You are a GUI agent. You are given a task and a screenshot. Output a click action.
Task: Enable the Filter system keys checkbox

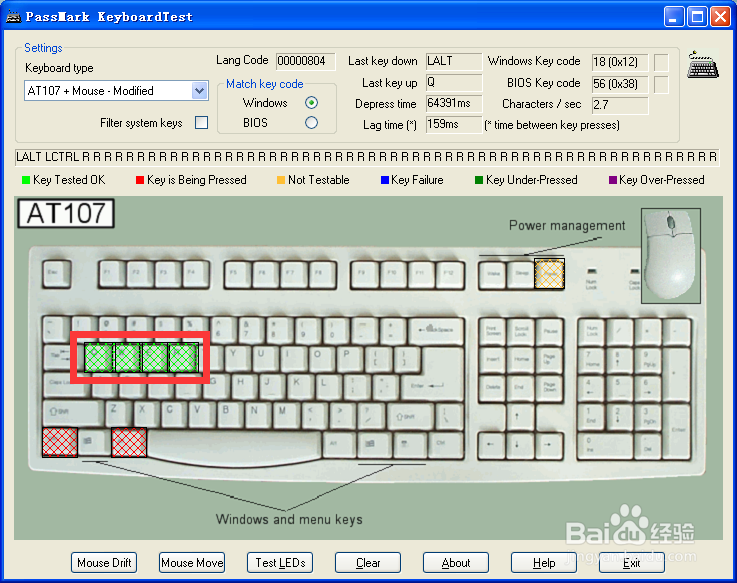click(x=202, y=123)
